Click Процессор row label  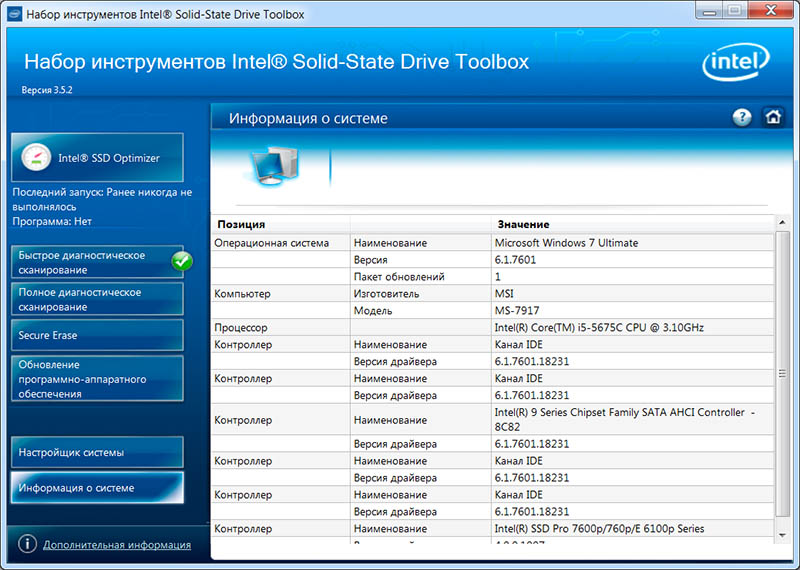[x=241, y=328]
